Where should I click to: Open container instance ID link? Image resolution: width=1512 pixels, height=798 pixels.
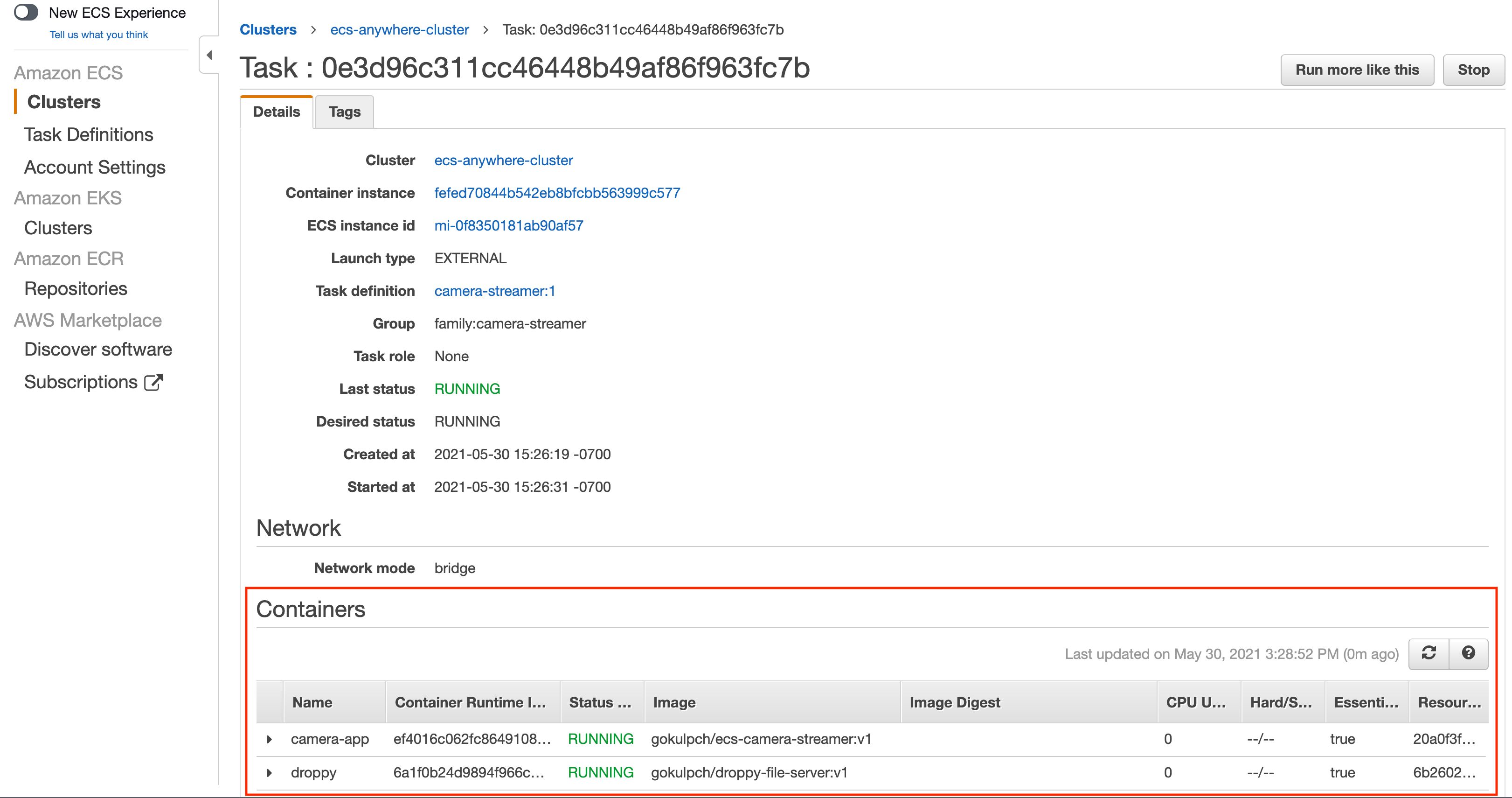(556, 193)
